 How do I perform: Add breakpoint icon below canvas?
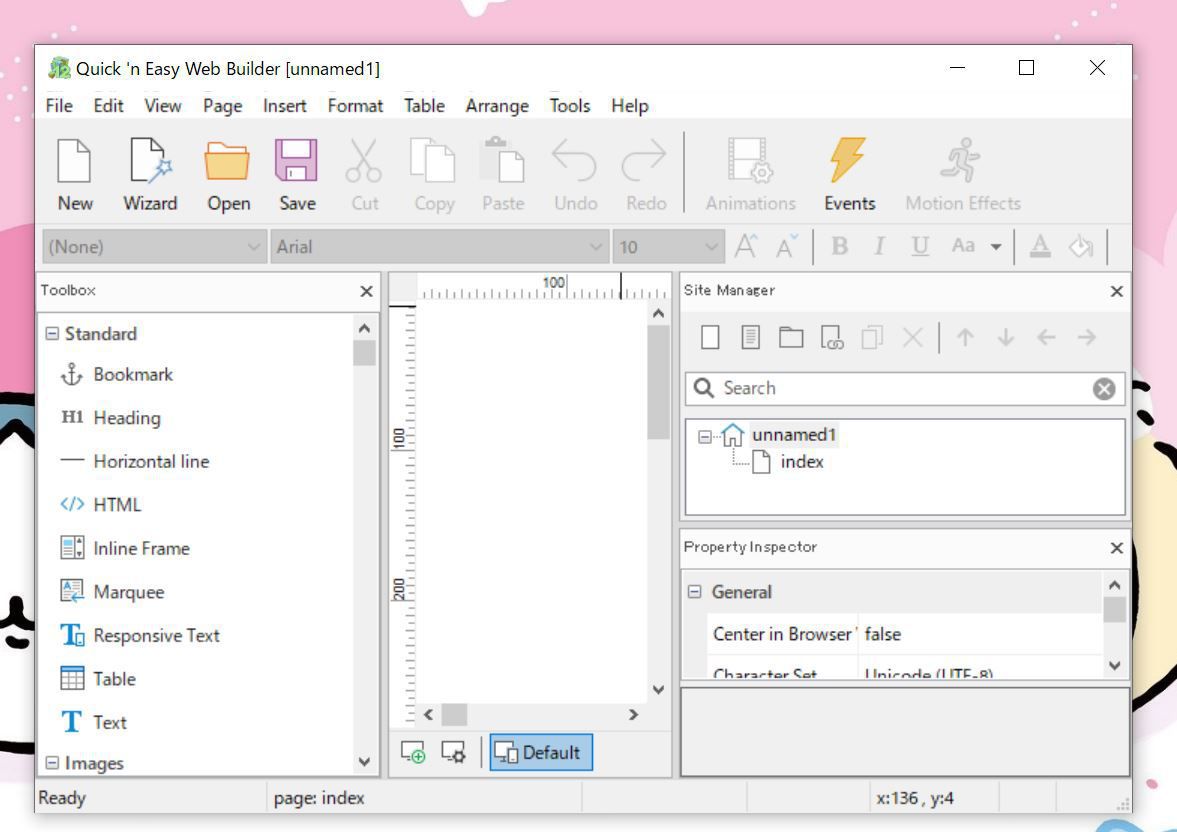pos(413,752)
